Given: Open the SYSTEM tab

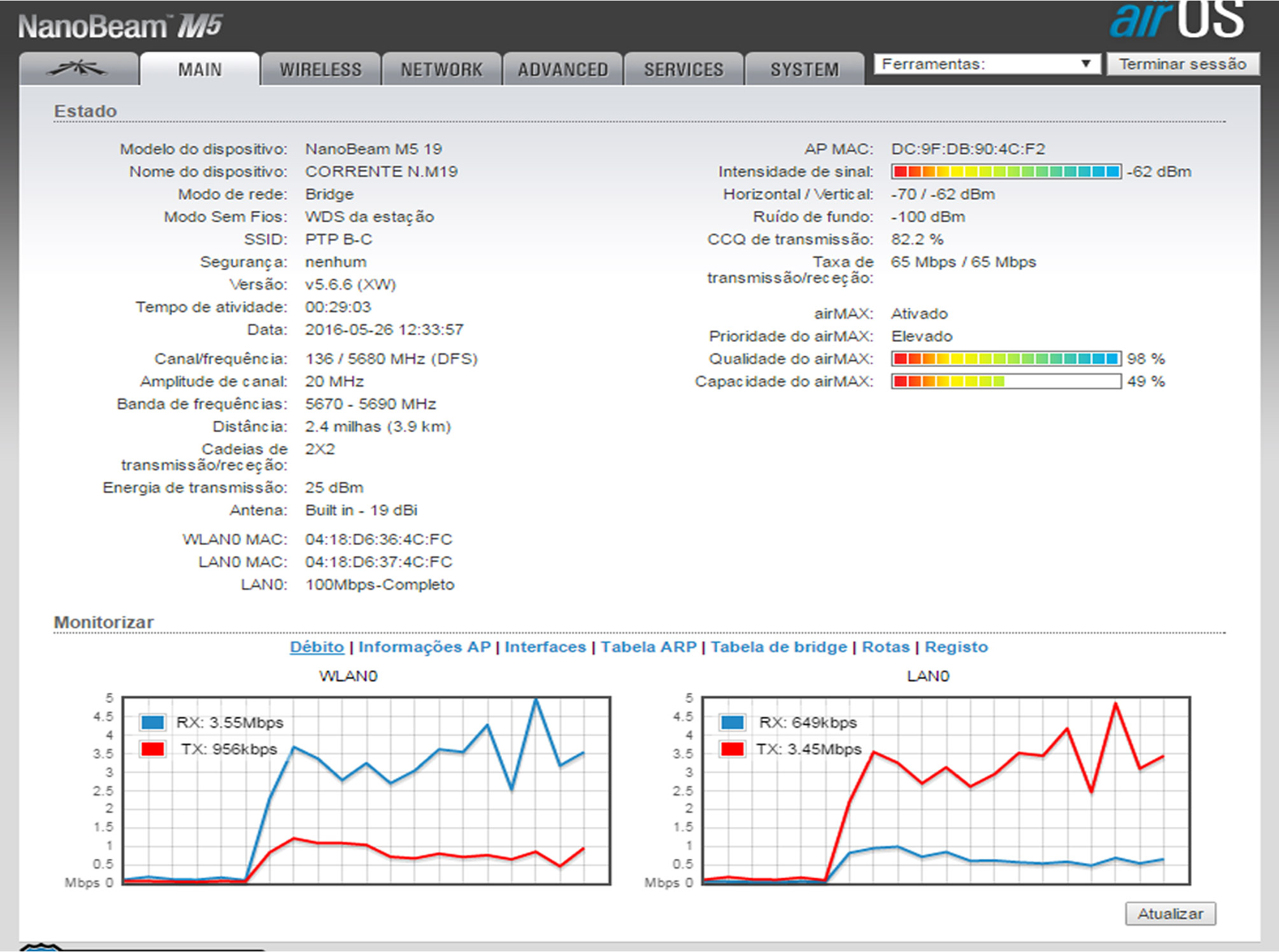Looking at the screenshot, I should 804,69.
